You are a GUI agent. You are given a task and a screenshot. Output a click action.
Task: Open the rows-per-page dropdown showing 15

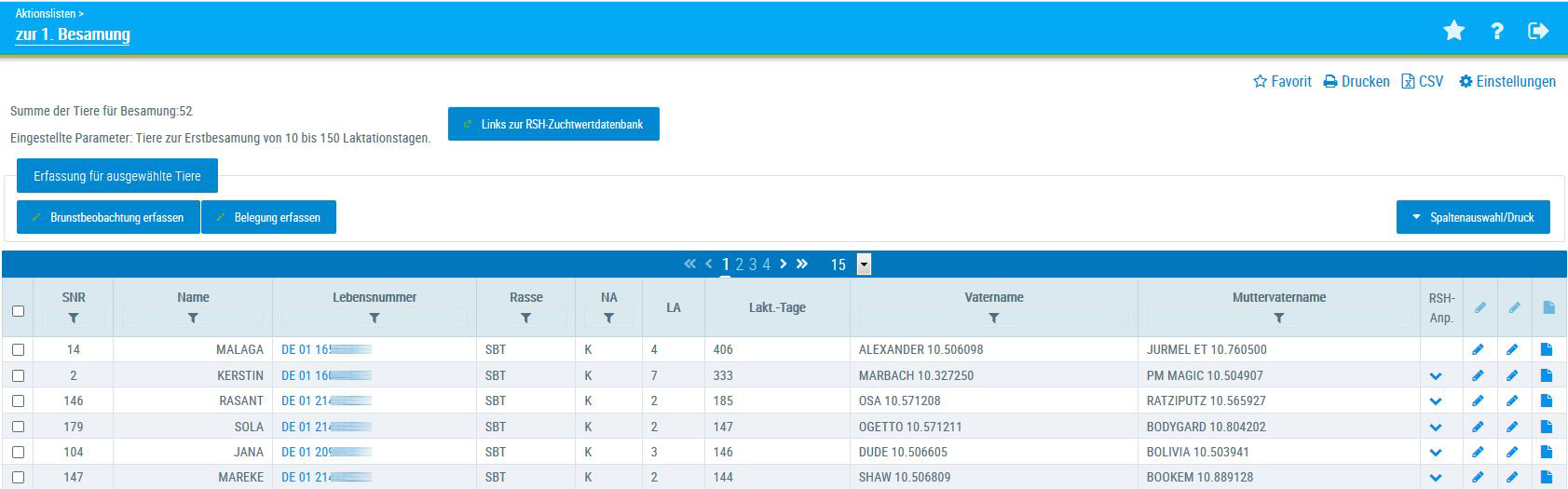[x=864, y=265]
